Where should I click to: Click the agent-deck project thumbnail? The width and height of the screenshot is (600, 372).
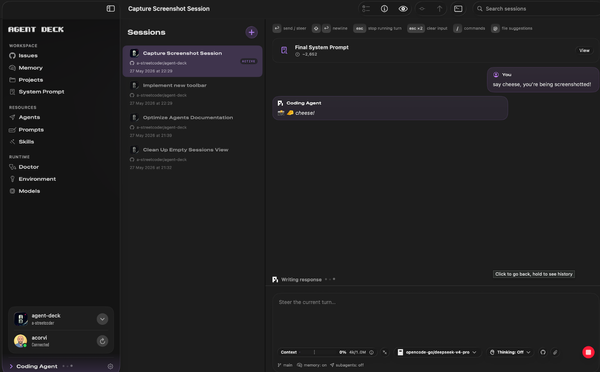pyautogui.click(x=21, y=319)
